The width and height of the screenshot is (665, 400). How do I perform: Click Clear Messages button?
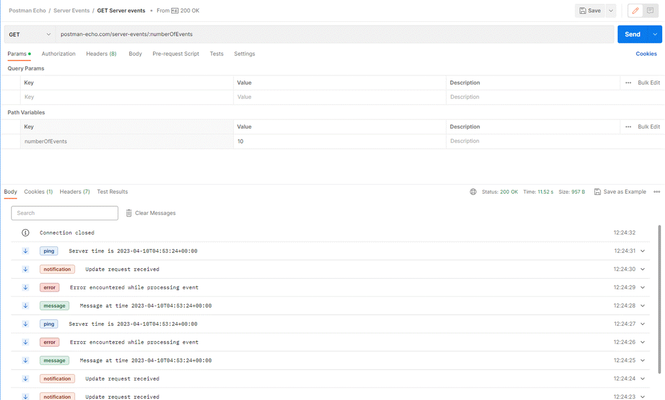click(151, 213)
